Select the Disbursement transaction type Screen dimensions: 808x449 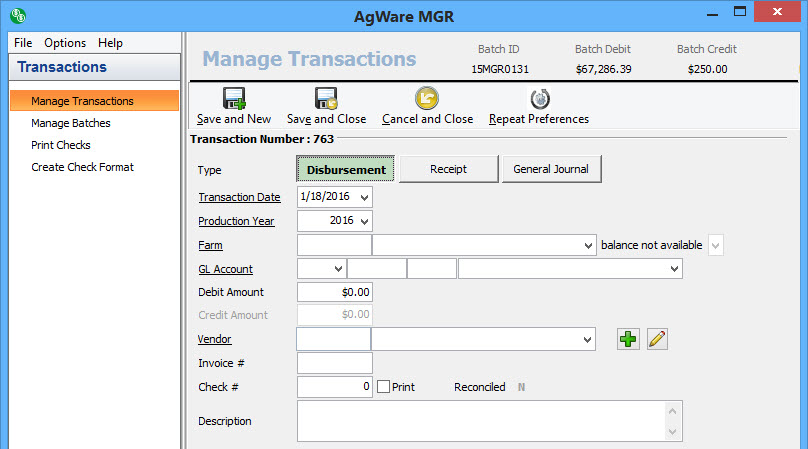[346, 169]
